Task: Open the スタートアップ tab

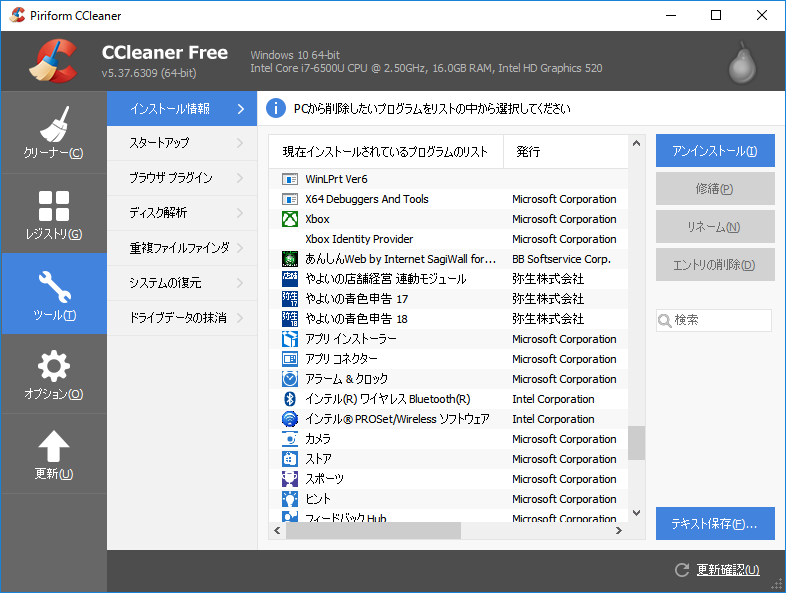Action: point(182,143)
